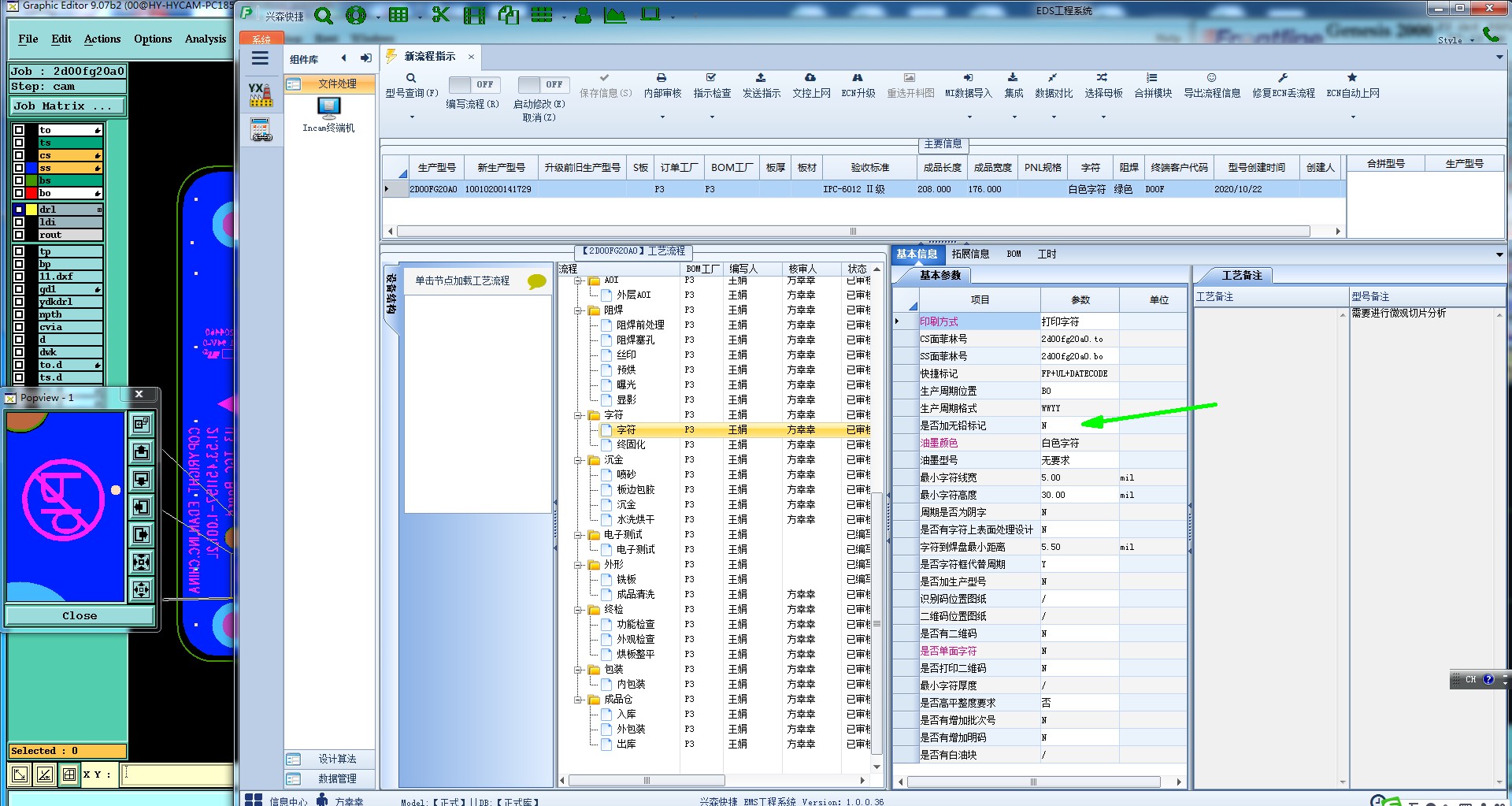Screen dimensions: 1512x806
Task: Click the red color swatch of 'bo' layer
Action: (x=31, y=193)
